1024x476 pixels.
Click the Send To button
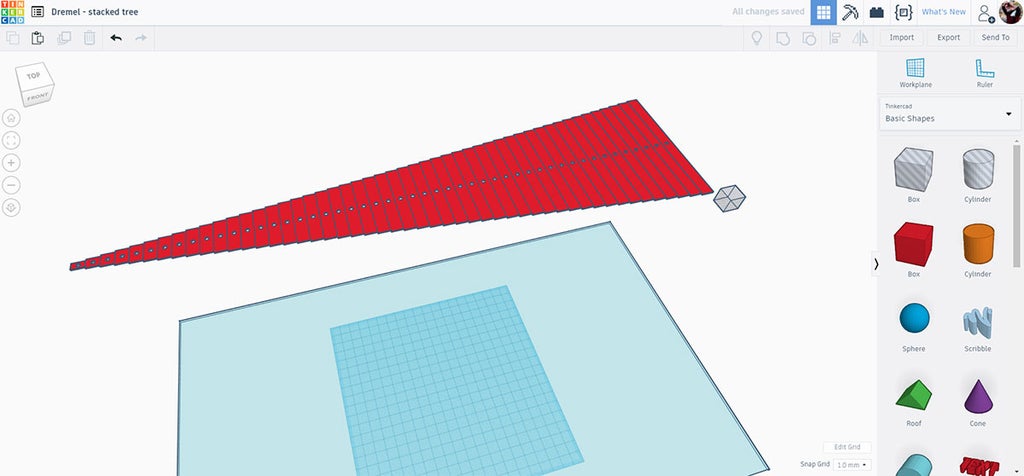[x=995, y=38]
